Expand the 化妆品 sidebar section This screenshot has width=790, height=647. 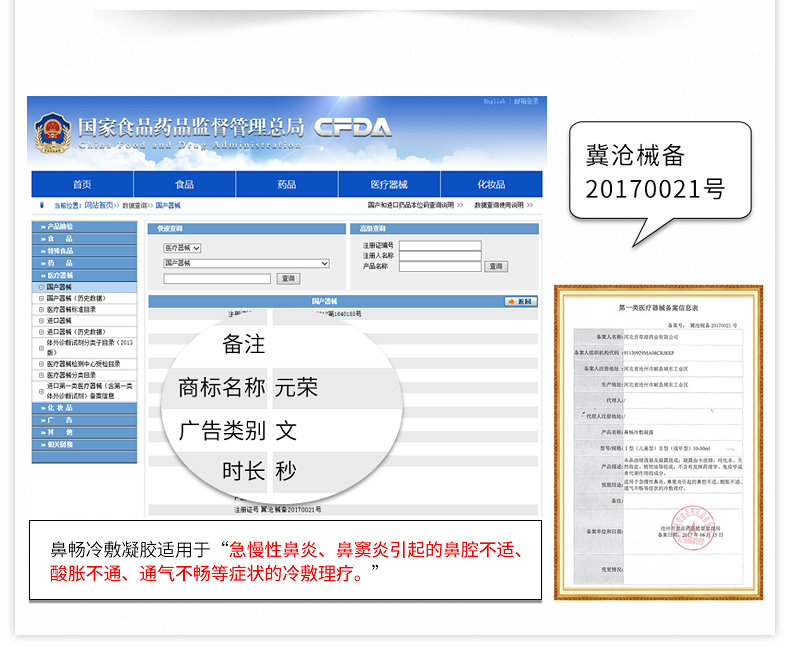84,408
